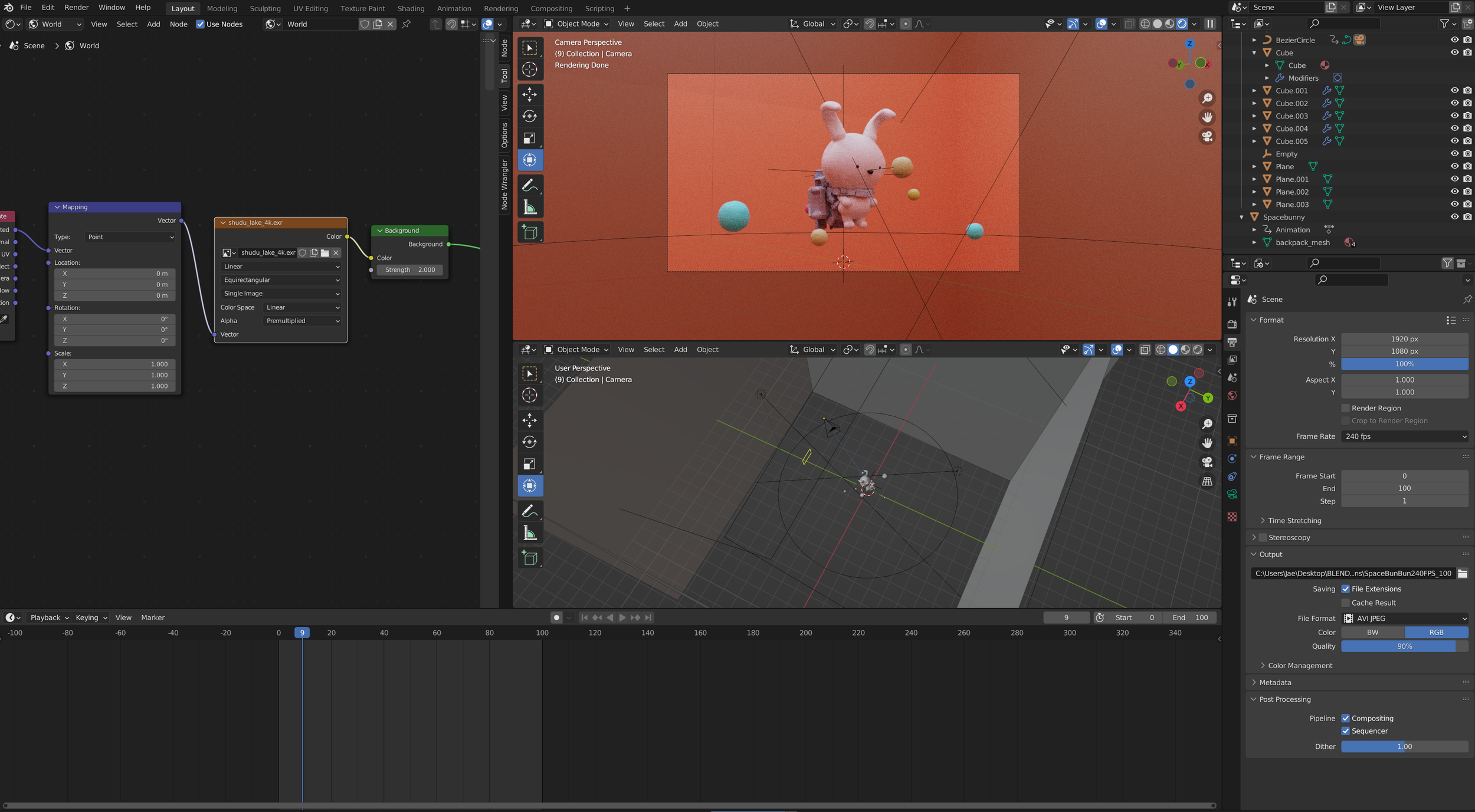1475x812 pixels.
Task: Click the timeline Play button
Action: click(622, 617)
